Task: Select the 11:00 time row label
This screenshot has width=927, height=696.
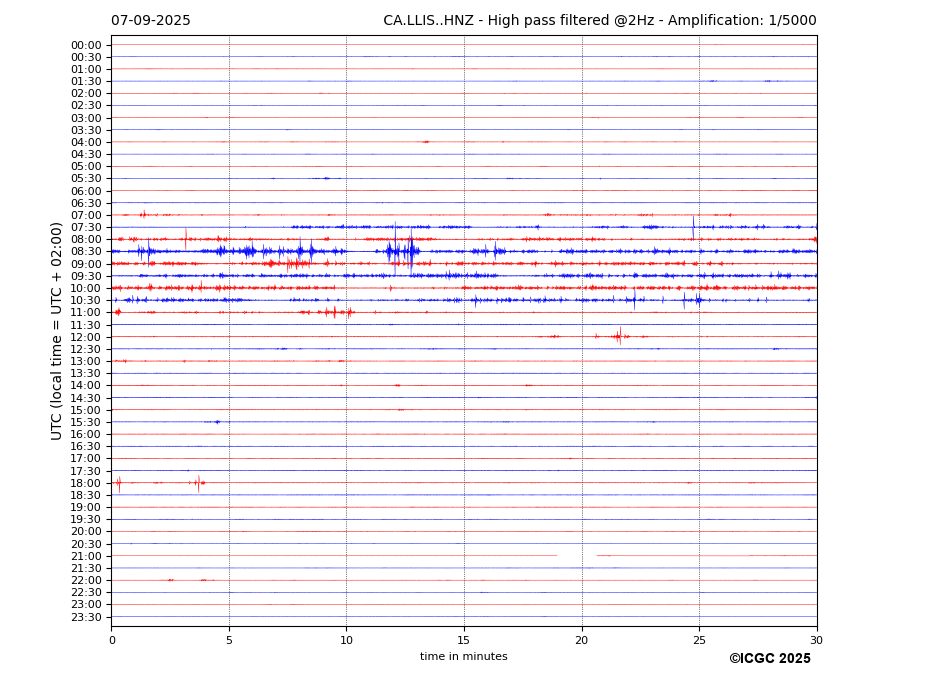Action: [86, 313]
